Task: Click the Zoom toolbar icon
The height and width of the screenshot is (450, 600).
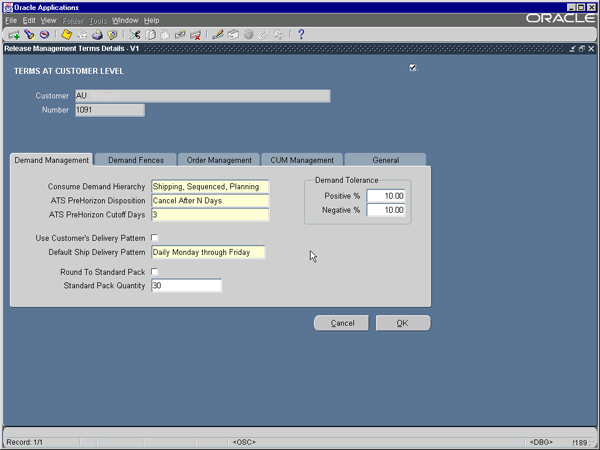Action: point(233,35)
